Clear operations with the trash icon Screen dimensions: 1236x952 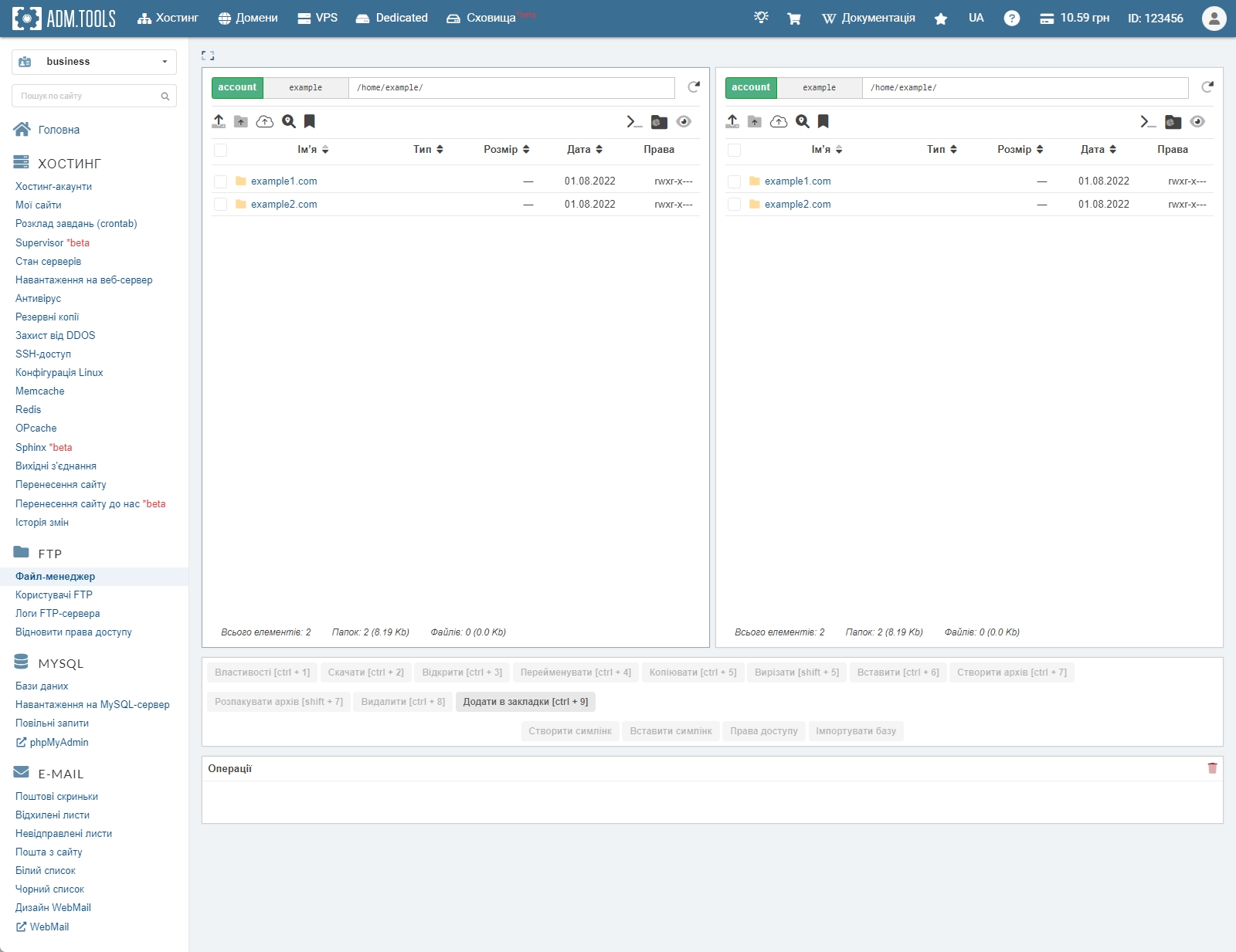[x=1212, y=768]
